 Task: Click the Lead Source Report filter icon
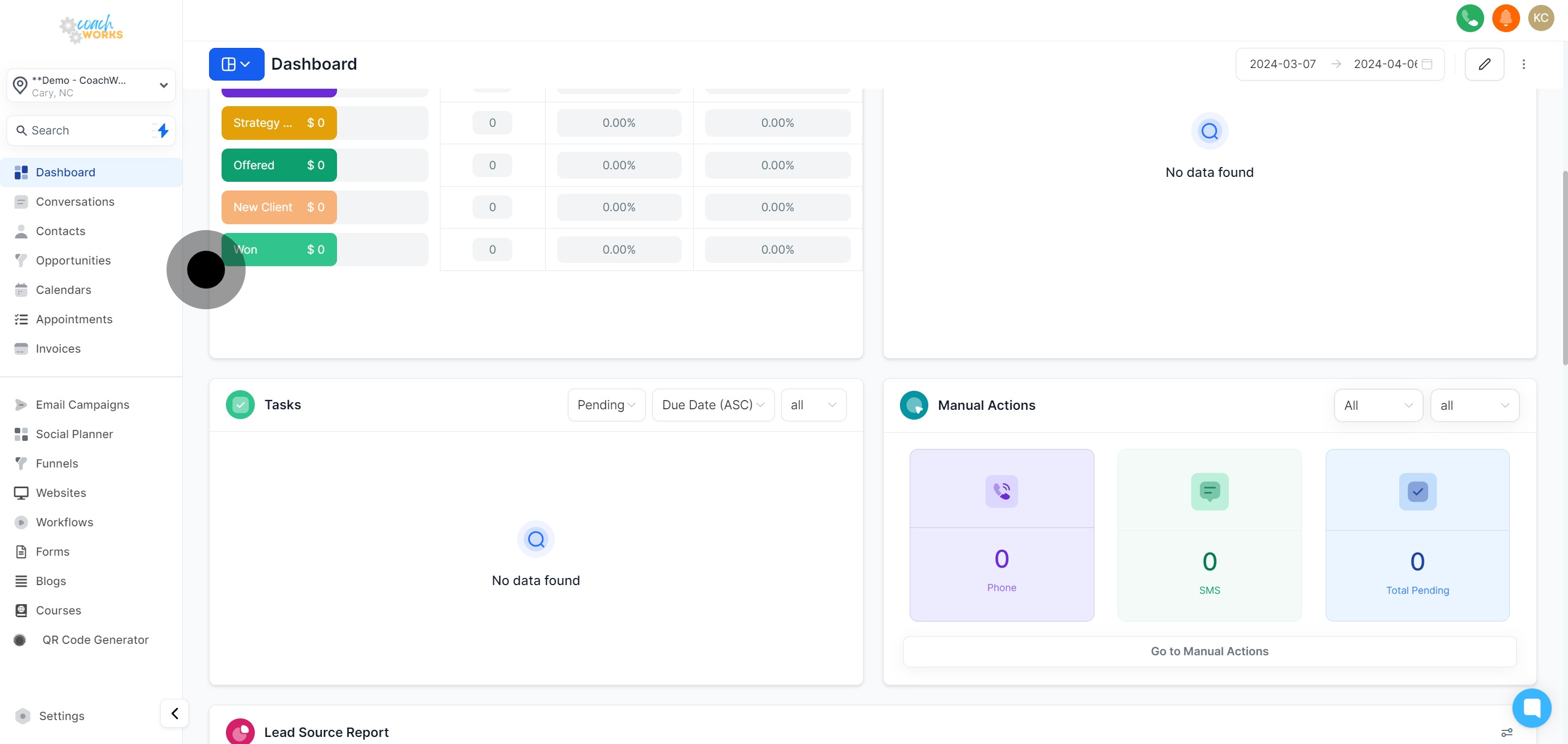1506,733
